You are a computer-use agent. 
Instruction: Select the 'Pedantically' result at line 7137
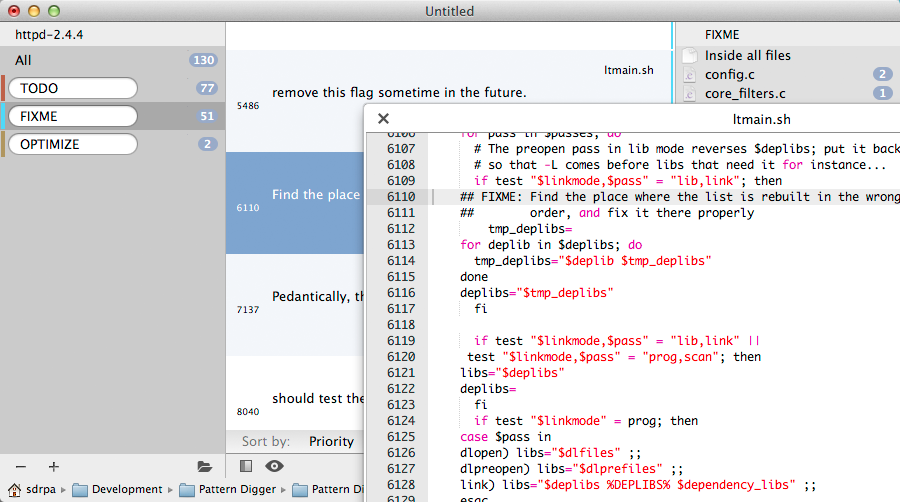pyautogui.click(x=295, y=305)
